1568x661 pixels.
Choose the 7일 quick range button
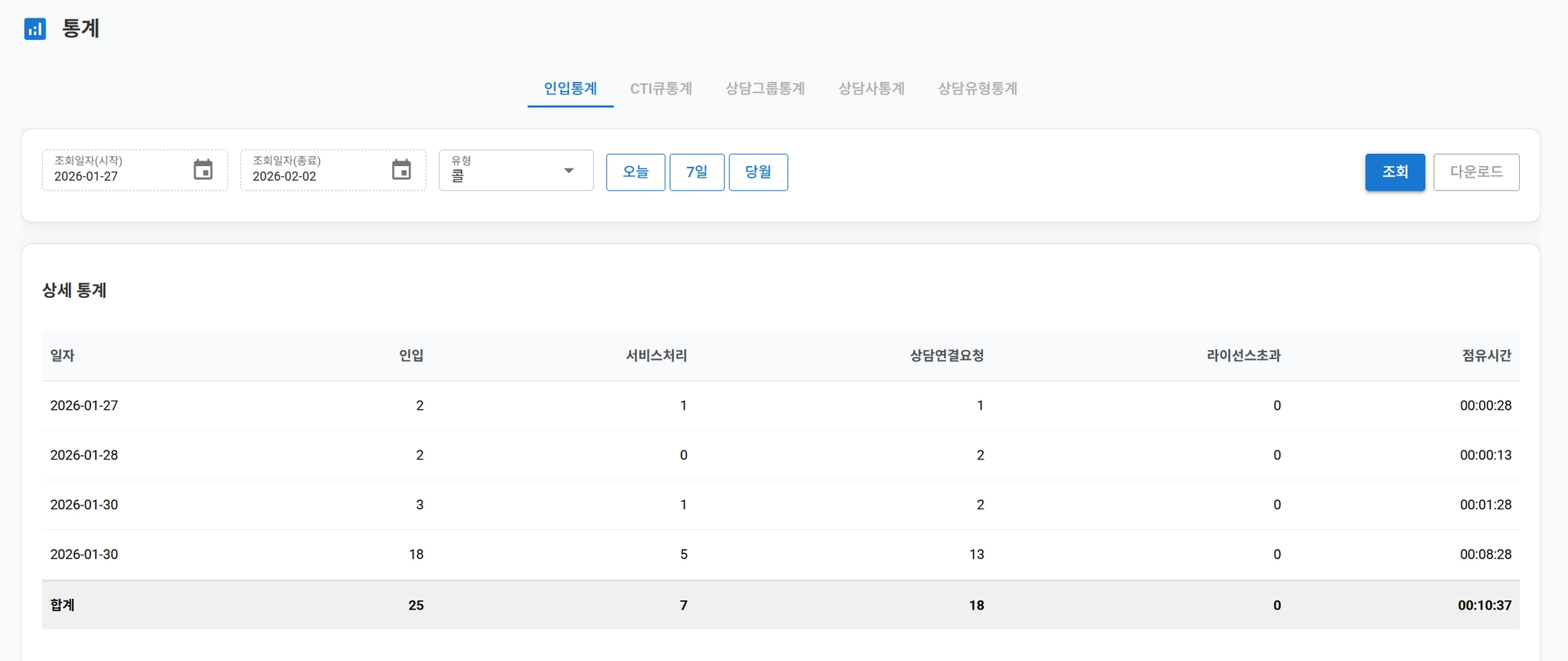pos(697,172)
